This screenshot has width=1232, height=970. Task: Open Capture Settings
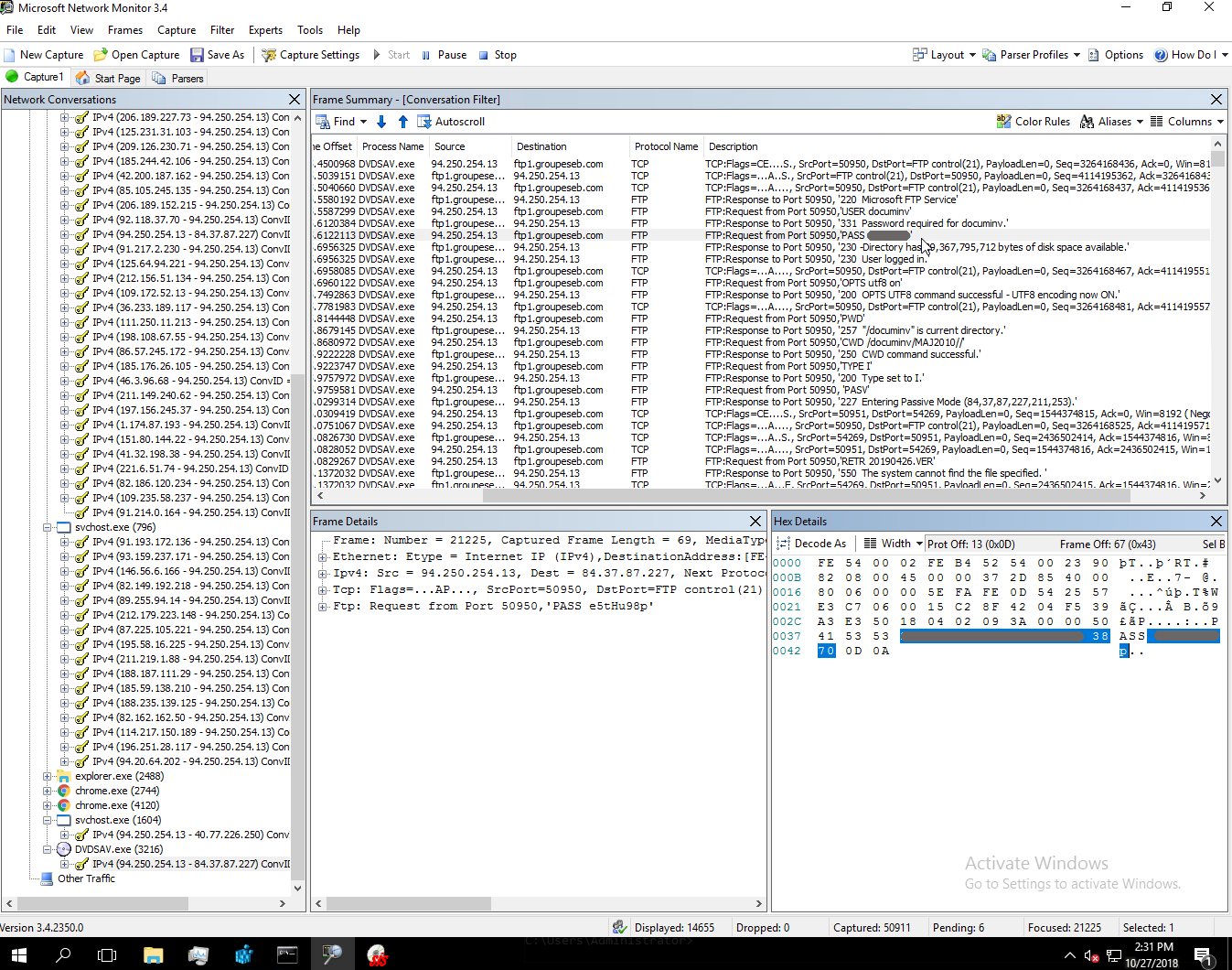point(310,55)
